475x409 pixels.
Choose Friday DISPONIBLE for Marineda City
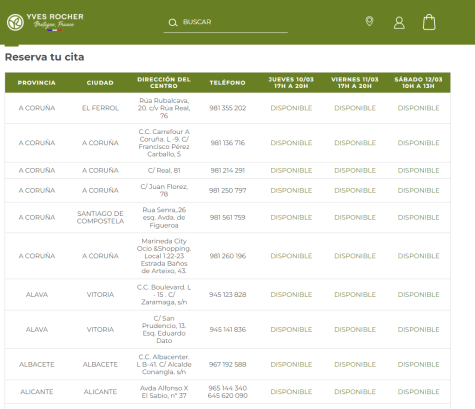355,256
